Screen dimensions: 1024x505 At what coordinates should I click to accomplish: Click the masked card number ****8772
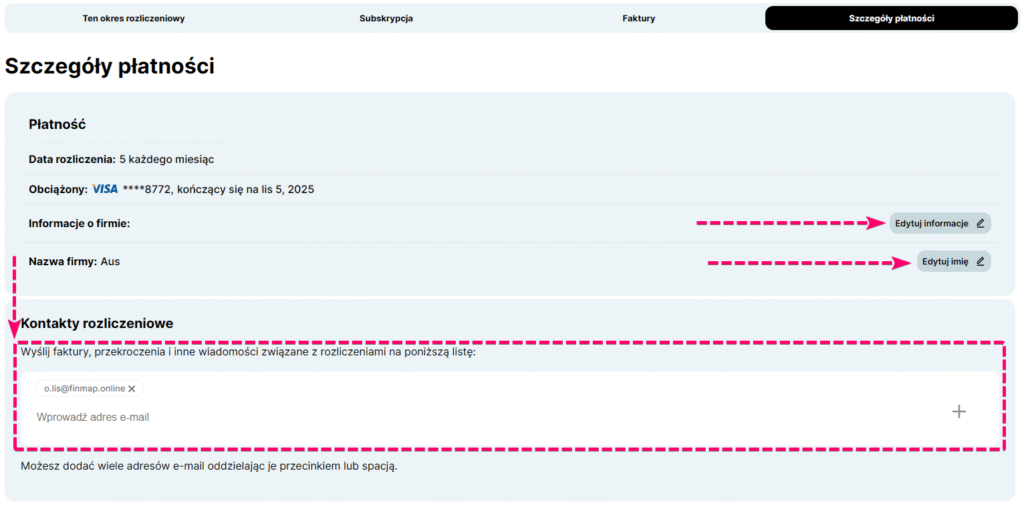tap(139, 189)
